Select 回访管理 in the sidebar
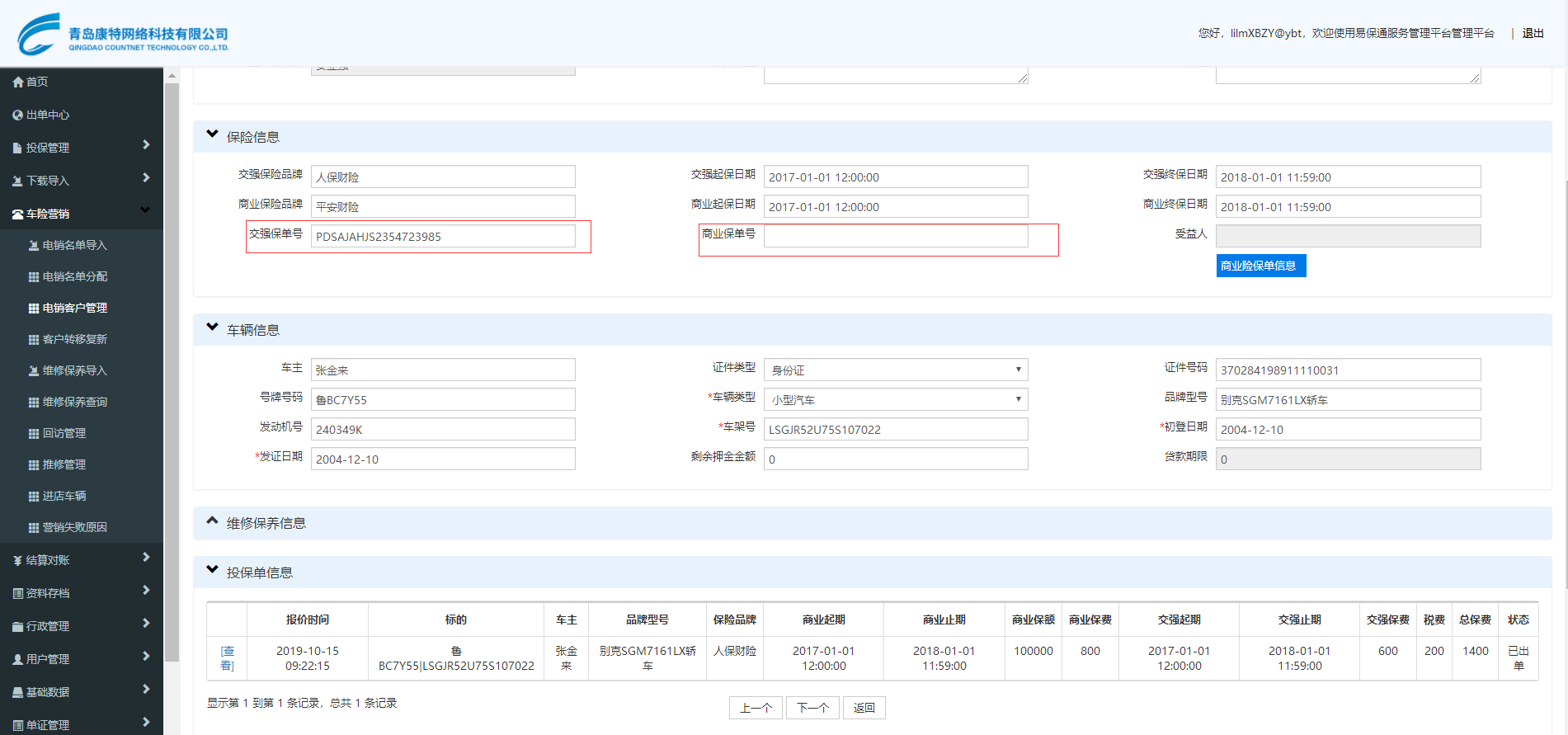 pyautogui.click(x=64, y=433)
